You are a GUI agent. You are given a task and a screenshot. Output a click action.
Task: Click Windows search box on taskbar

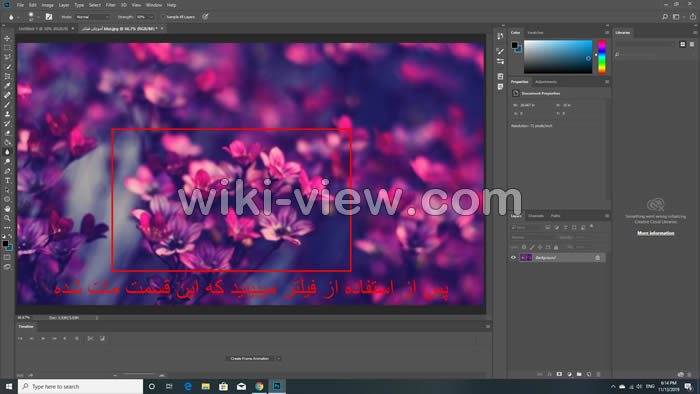point(81,386)
